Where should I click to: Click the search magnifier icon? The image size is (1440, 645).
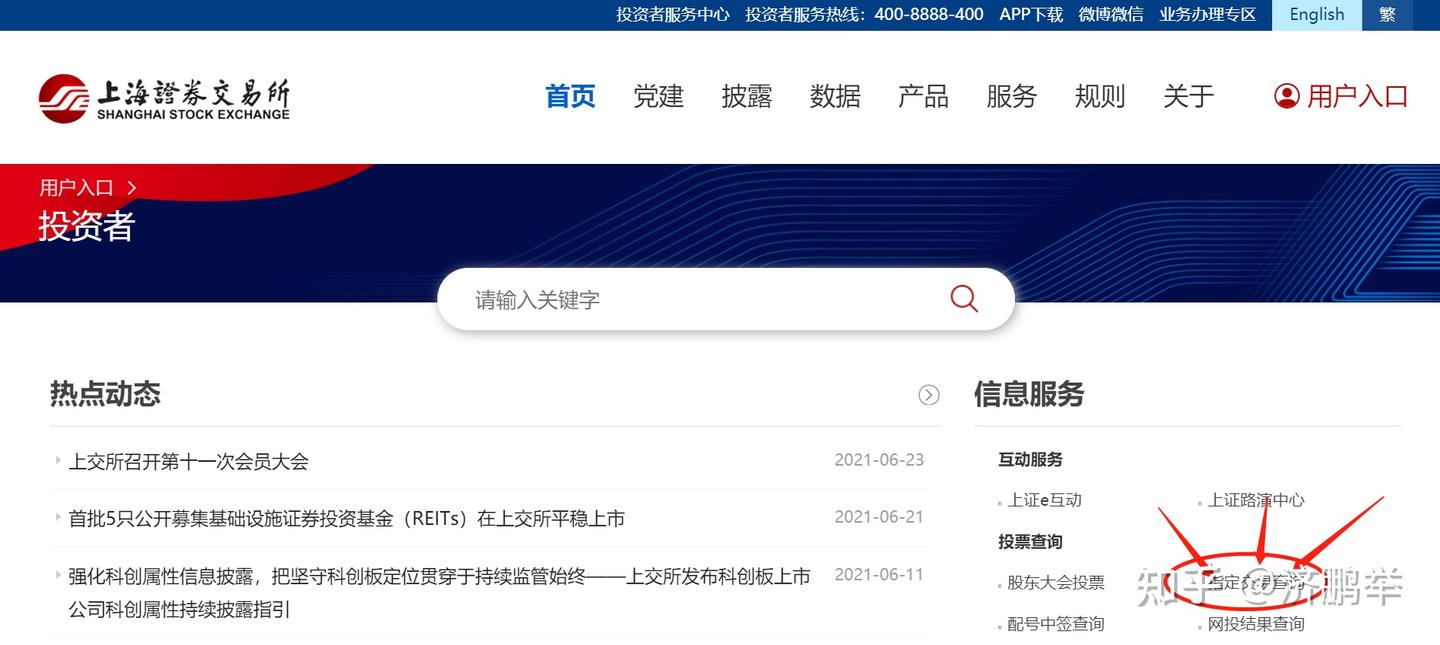962,298
